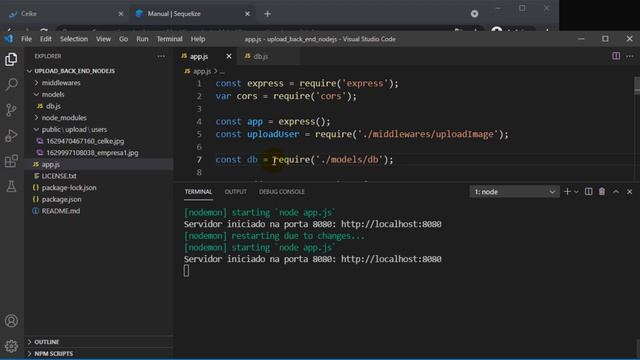
Task: Switch to the db.js editor tab
Action: (260, 56)
